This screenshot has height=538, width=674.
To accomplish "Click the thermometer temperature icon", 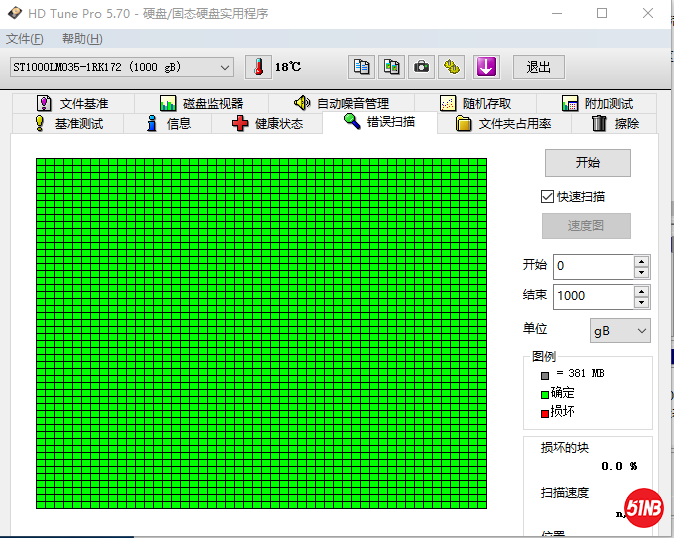I will 258,67.
